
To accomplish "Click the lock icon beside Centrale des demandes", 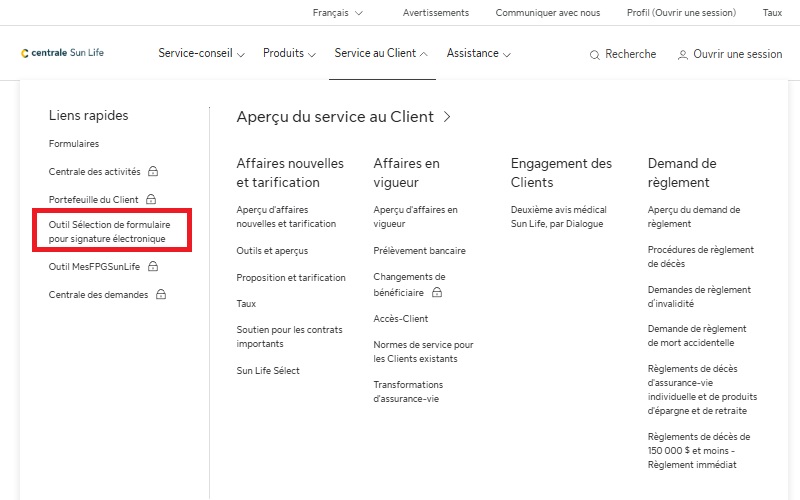I will click(x=160, y=295).
